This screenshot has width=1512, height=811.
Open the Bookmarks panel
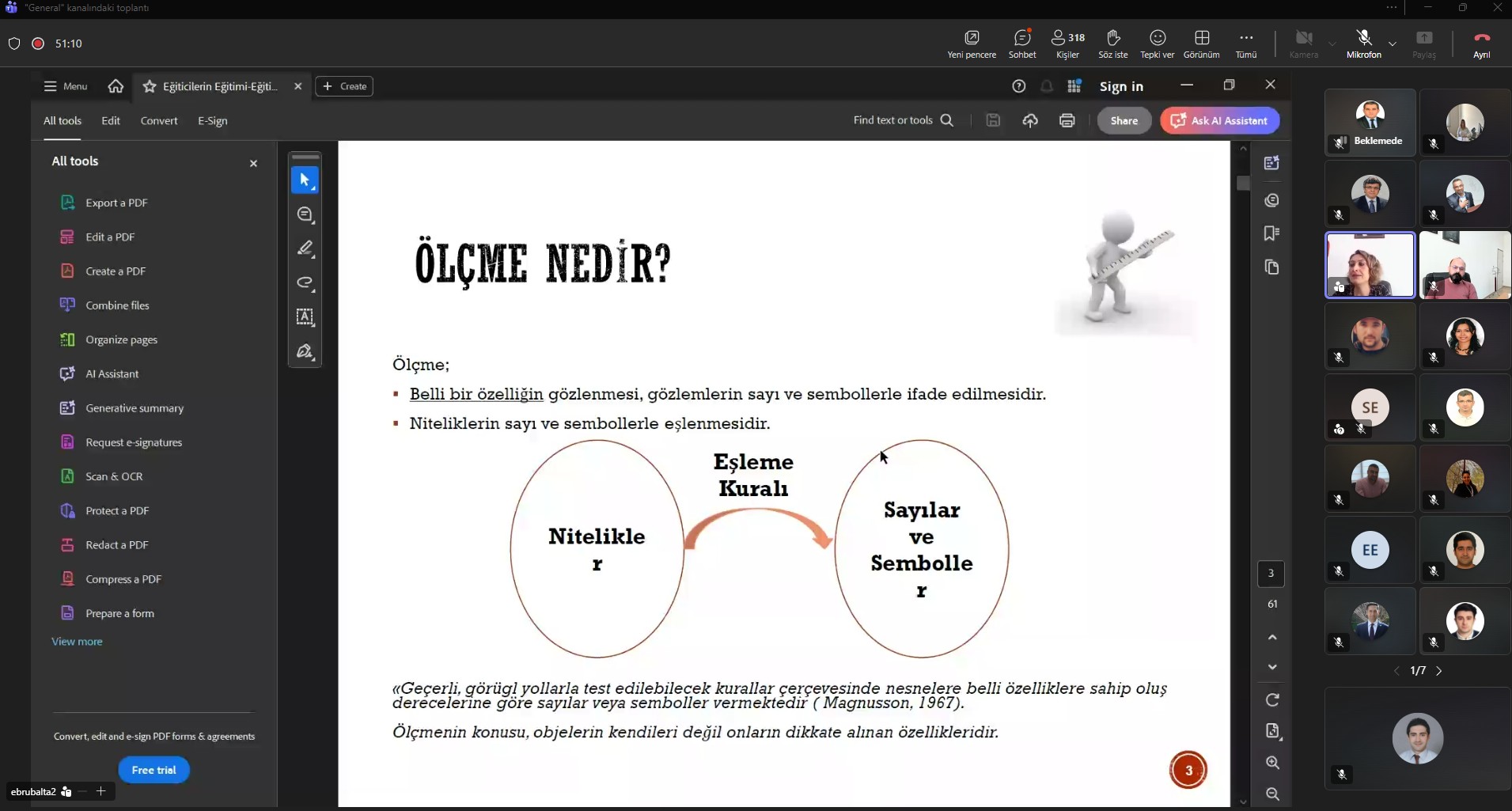point(1273,233)
